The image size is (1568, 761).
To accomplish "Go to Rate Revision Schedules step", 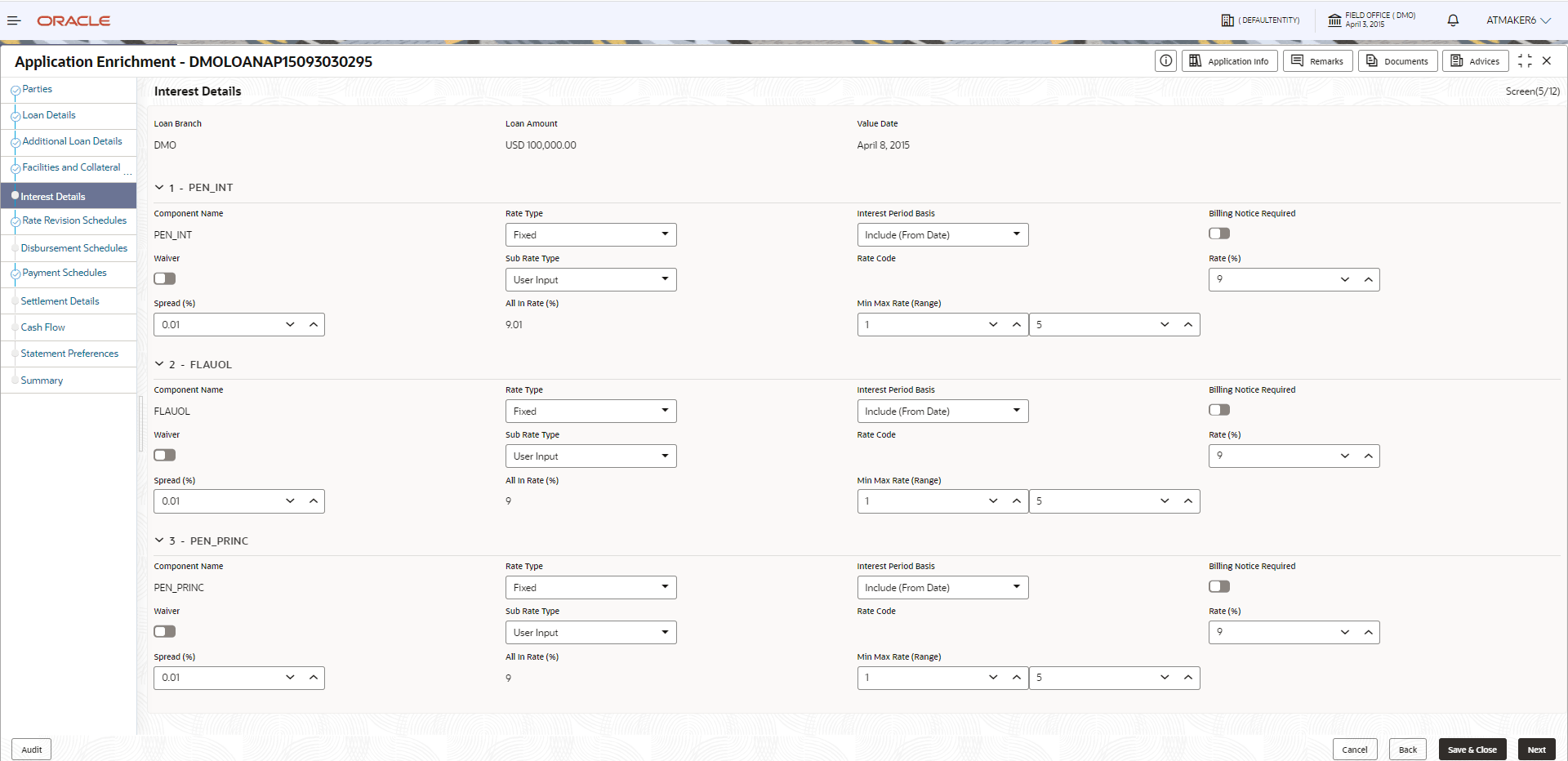I will [x=74, y=220].
